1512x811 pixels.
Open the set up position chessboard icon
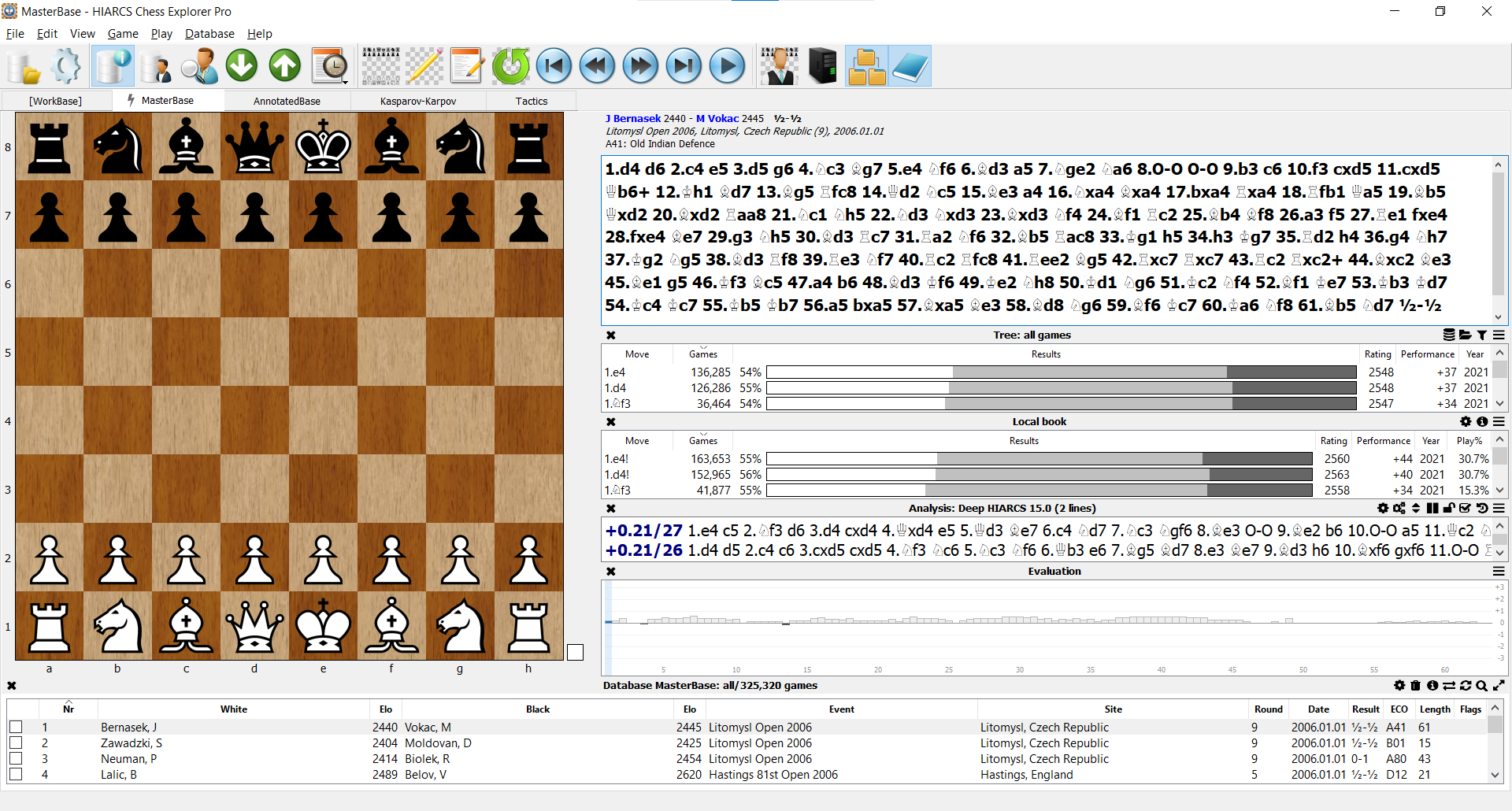click(381, 66)
